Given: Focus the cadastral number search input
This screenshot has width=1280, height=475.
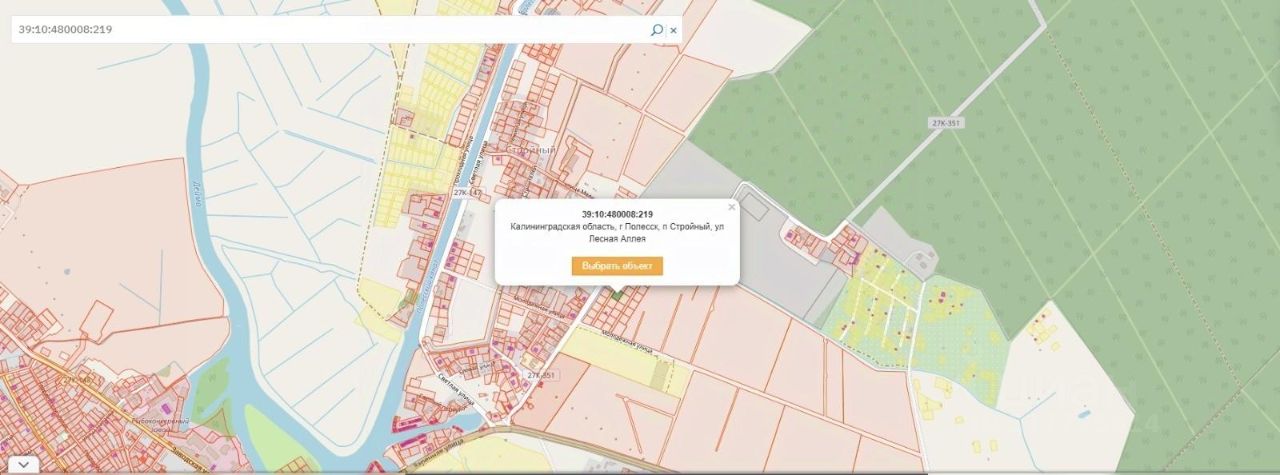Looking at the screenshot, I should (x=330, y=30).
